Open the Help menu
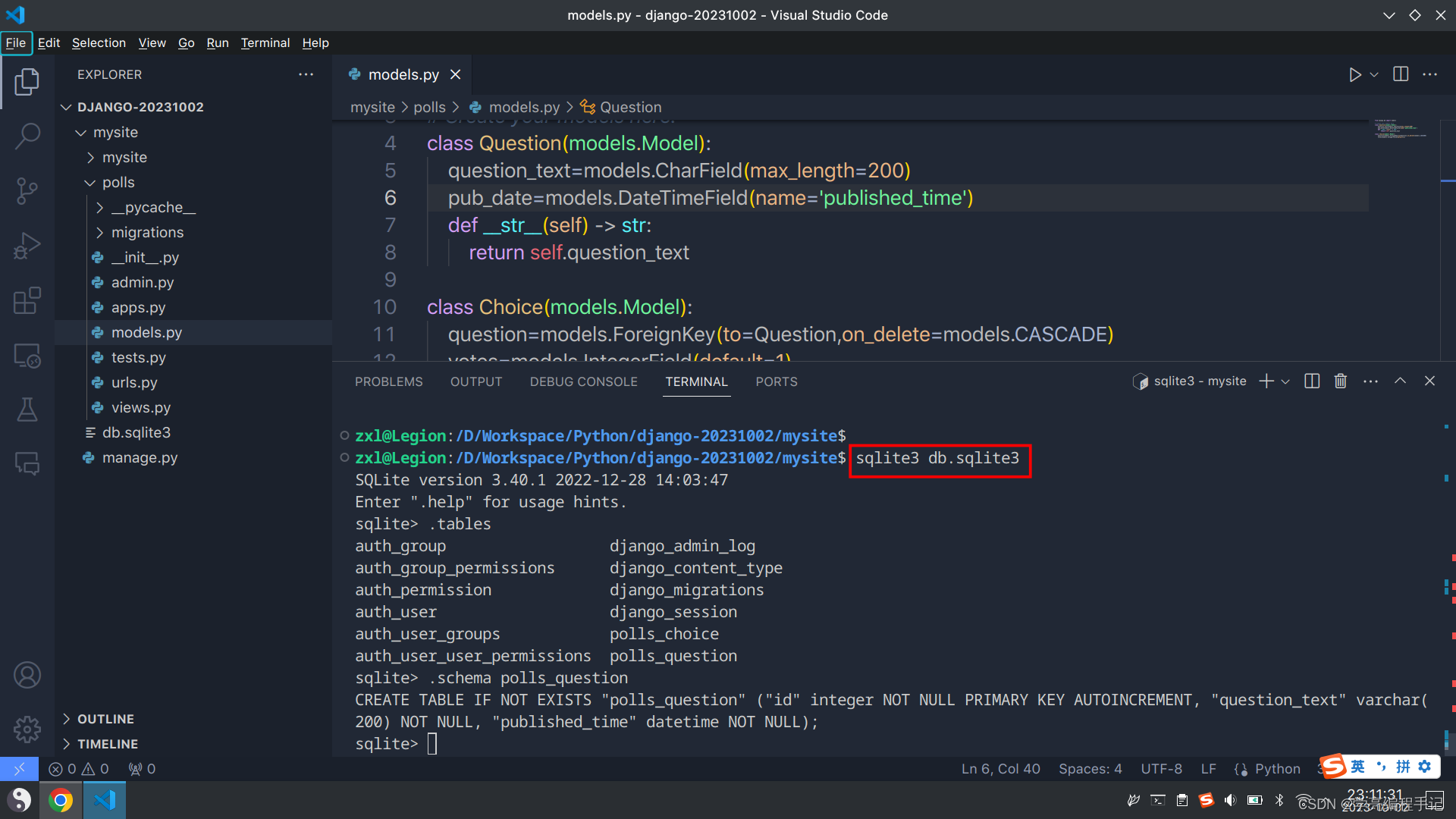 click(315, 42)
